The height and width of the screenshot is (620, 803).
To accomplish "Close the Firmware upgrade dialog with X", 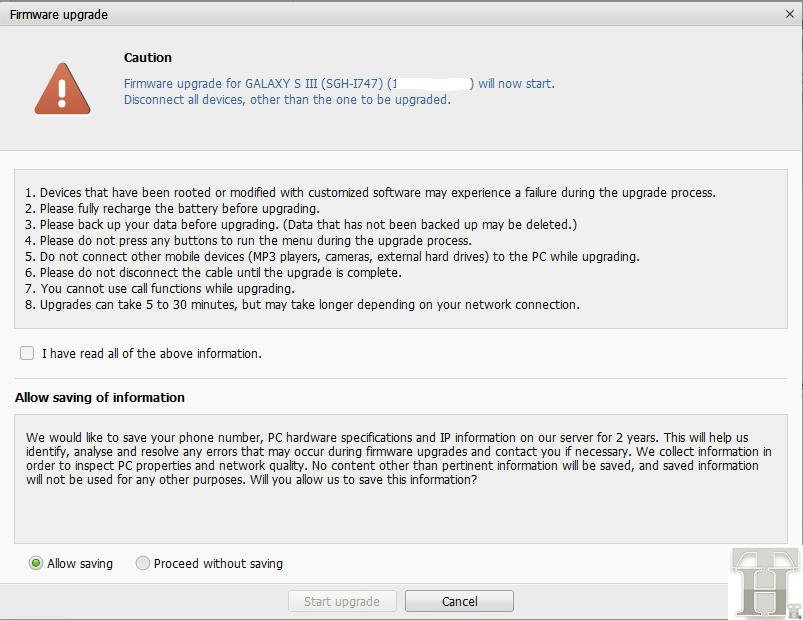I will [x=790, y=15].
